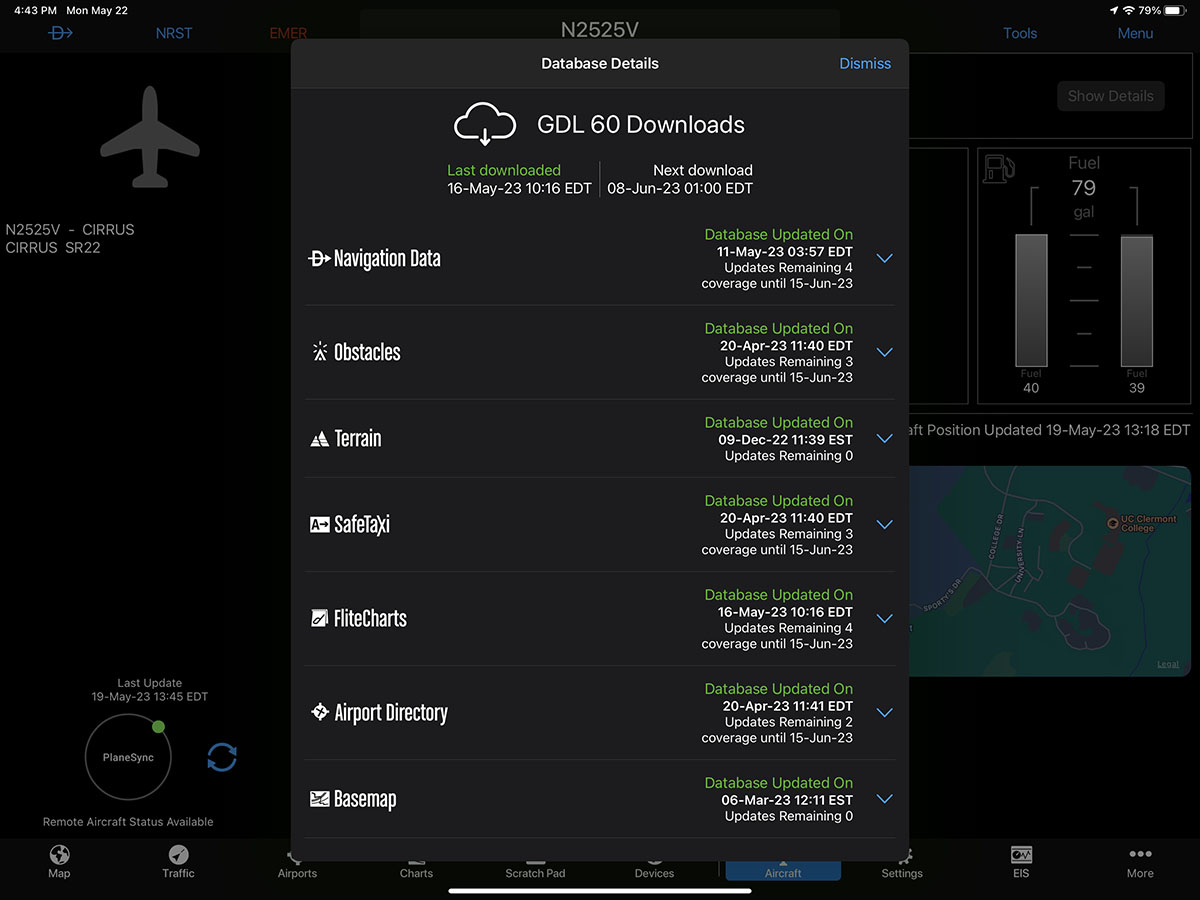The image size is (1200, 900).
Task: Tap Last downloaded 16-May-23 date text
Action: coord(519,188)
